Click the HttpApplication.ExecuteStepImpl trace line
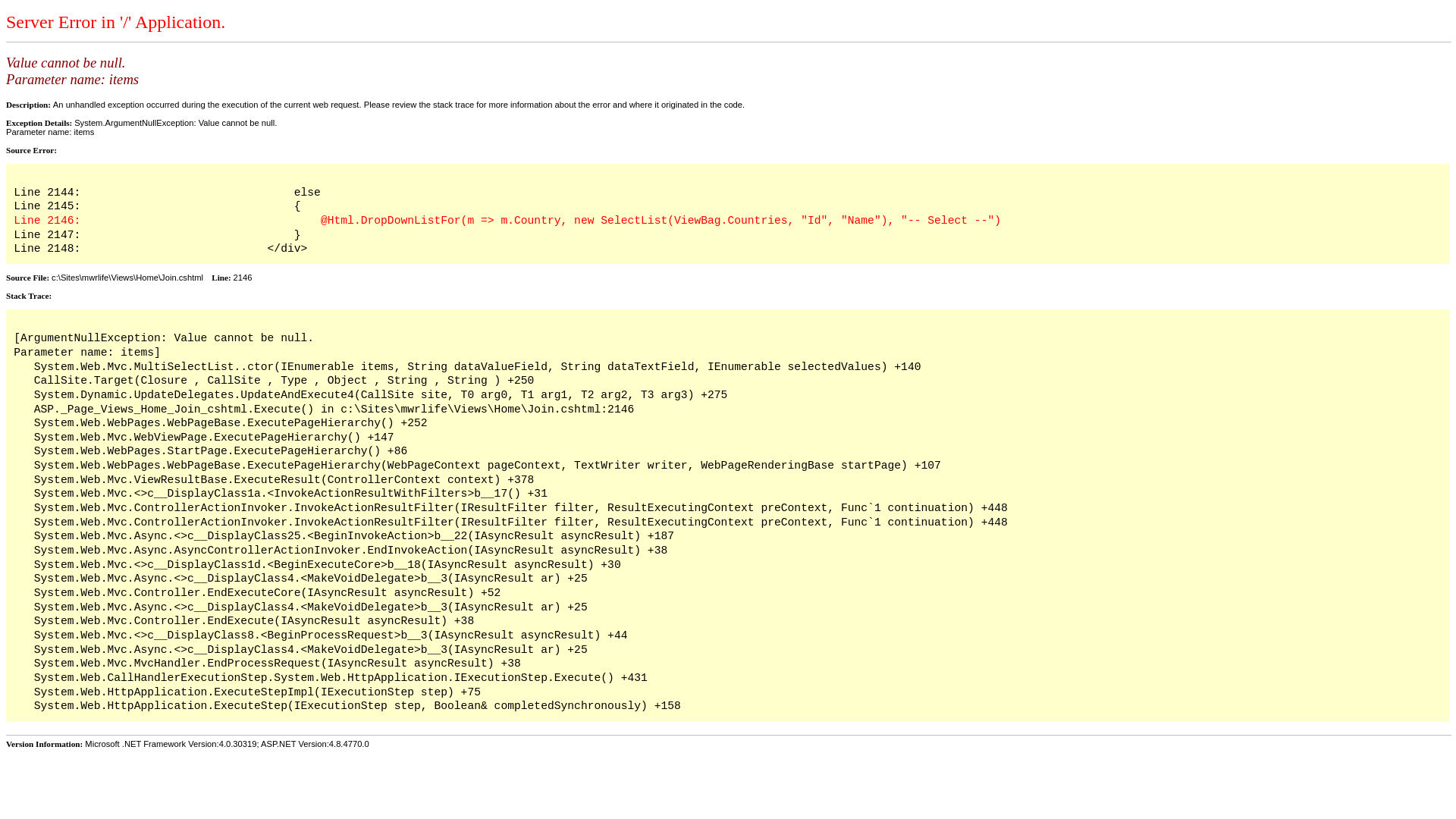This screenshot has width=1456, height=819. (x=257, y=692)
